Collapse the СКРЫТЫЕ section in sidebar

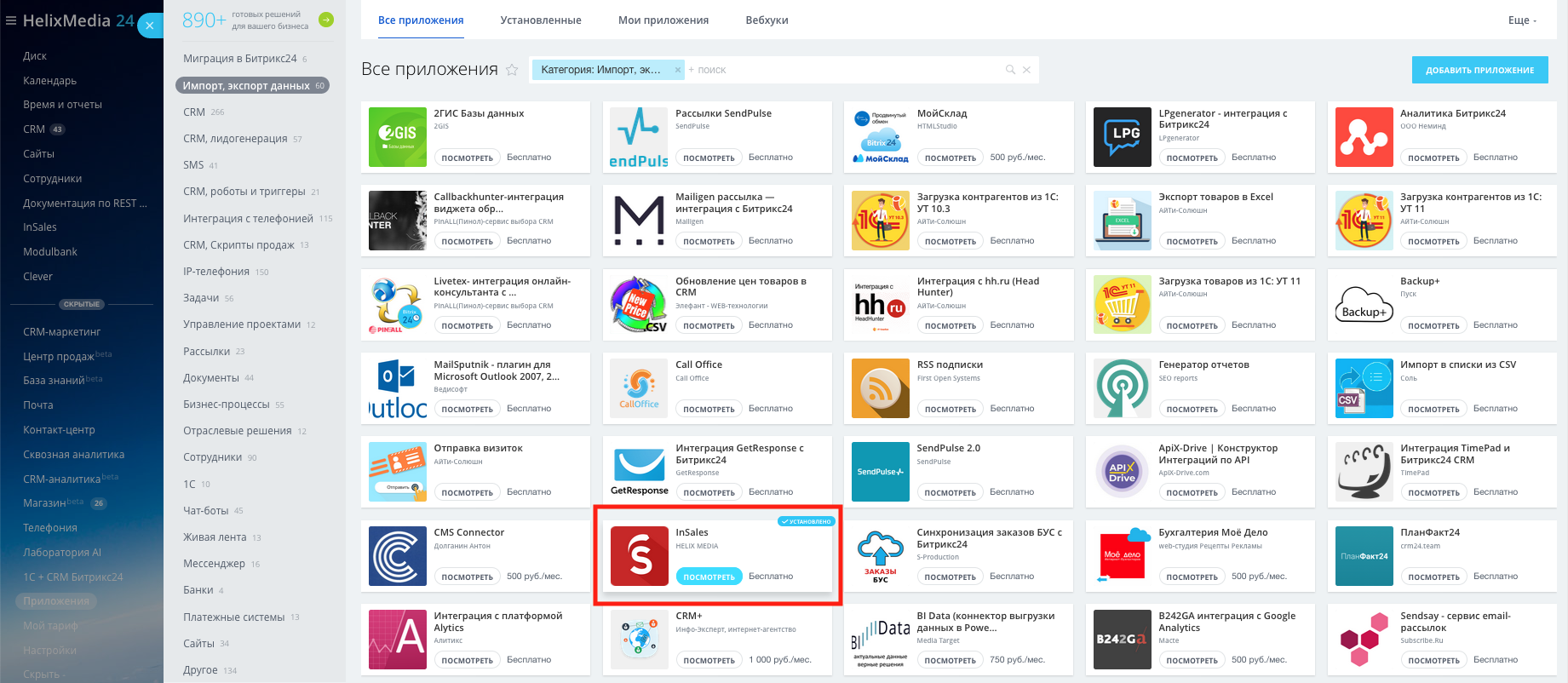pos(82,304)
